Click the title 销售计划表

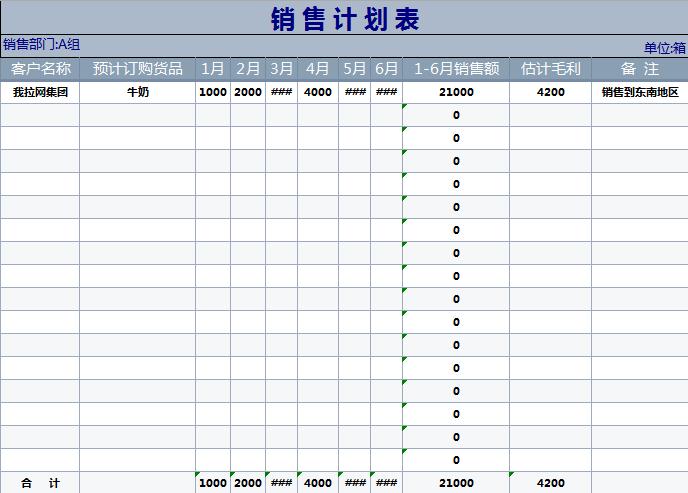click(x=344, y=19)
